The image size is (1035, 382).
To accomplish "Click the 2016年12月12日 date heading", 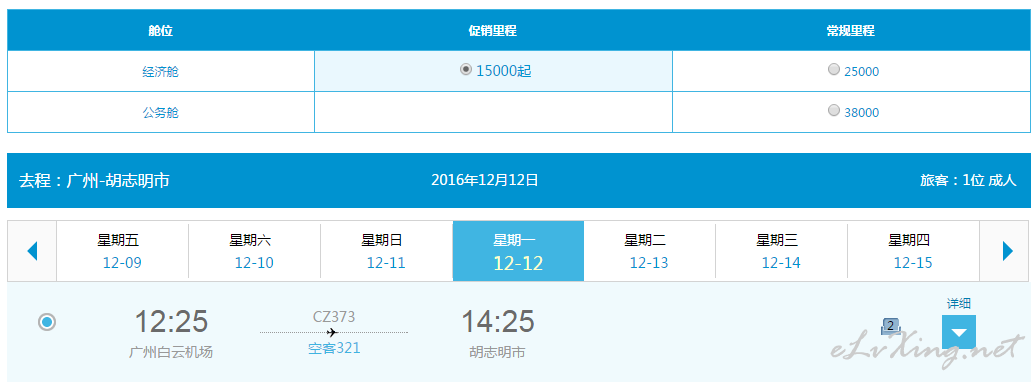I will pyautogui.click(x=485, y=179).
